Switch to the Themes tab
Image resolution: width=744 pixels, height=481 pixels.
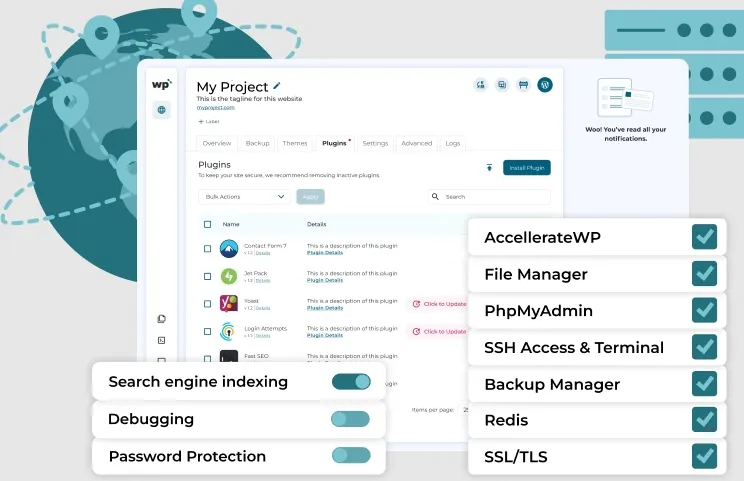[295, 143]
